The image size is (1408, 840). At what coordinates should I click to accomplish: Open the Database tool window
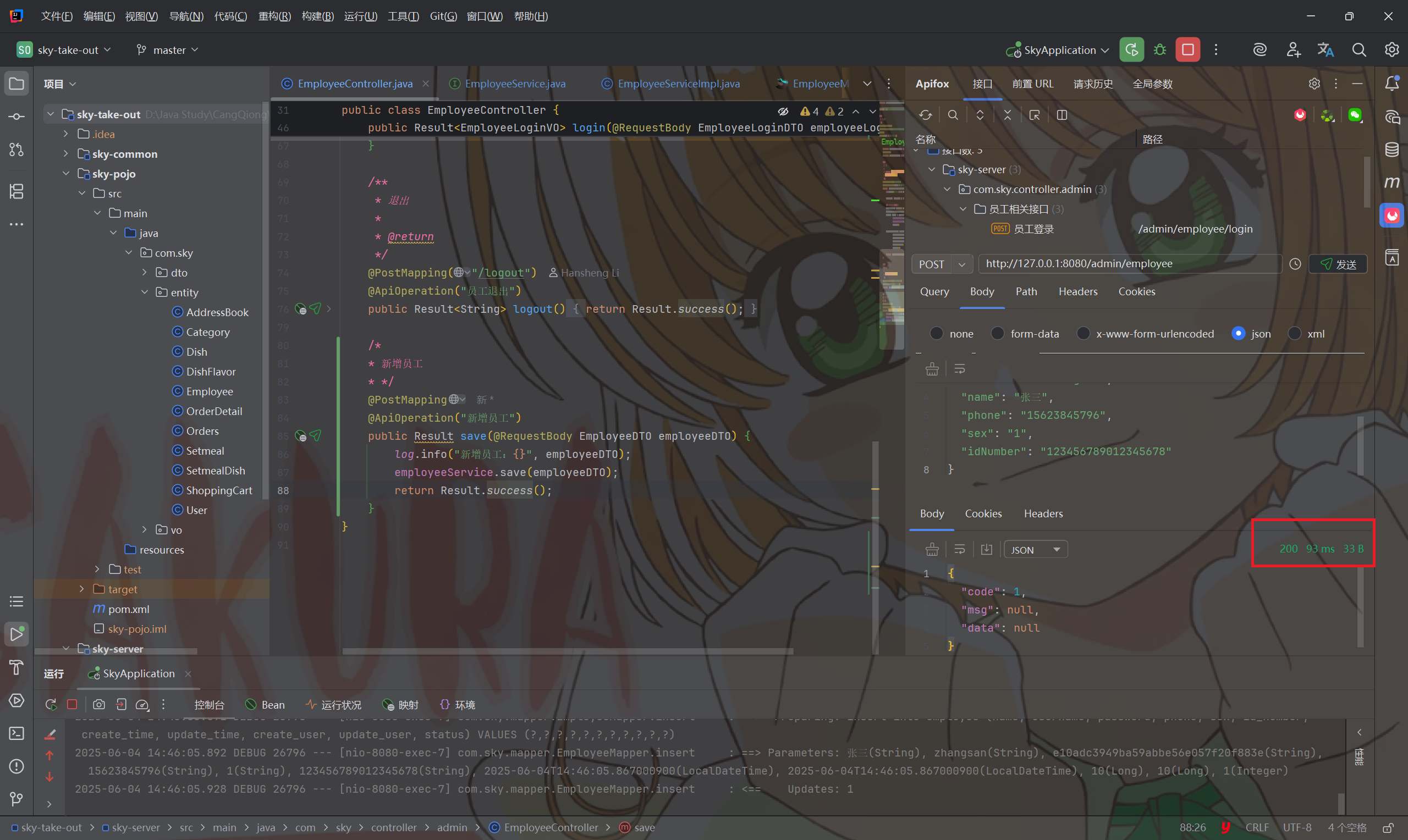1392,150
